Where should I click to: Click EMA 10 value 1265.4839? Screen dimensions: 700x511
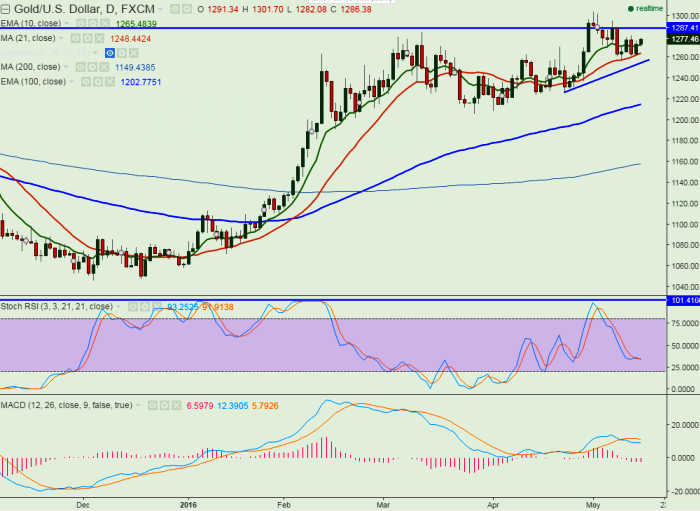pos(136,24)
